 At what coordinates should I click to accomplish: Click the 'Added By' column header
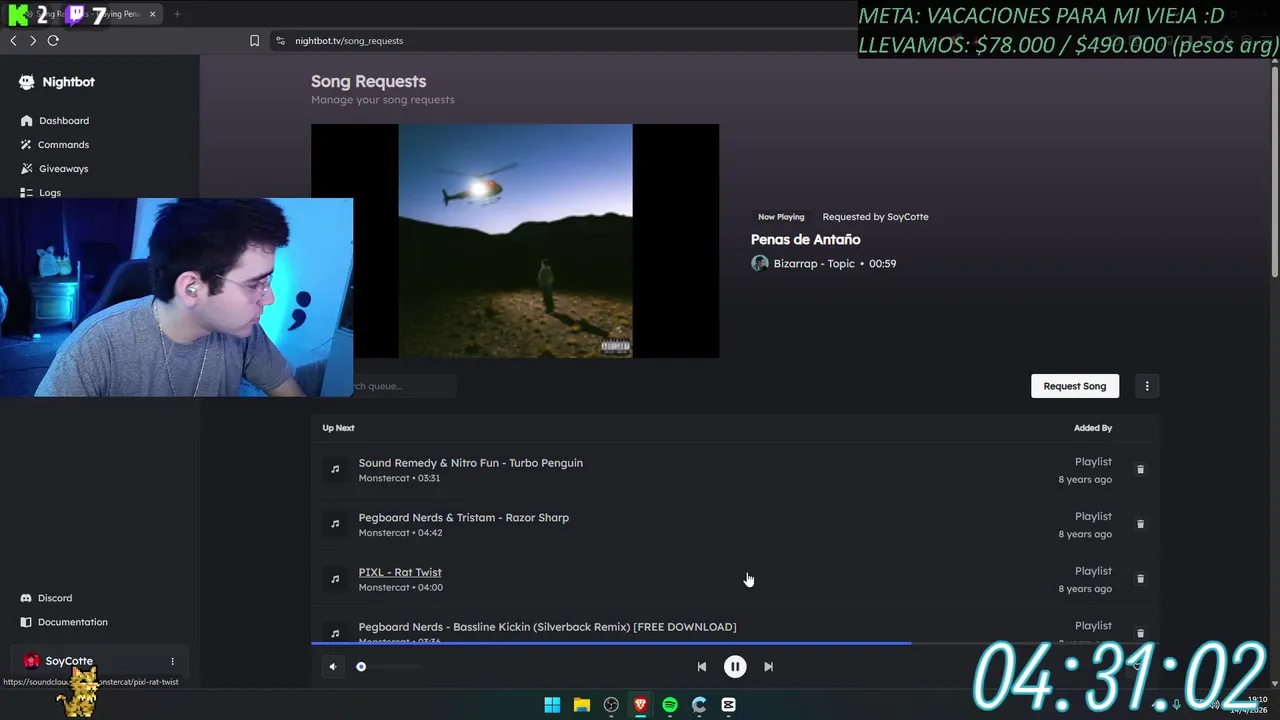click(1093, 428)
